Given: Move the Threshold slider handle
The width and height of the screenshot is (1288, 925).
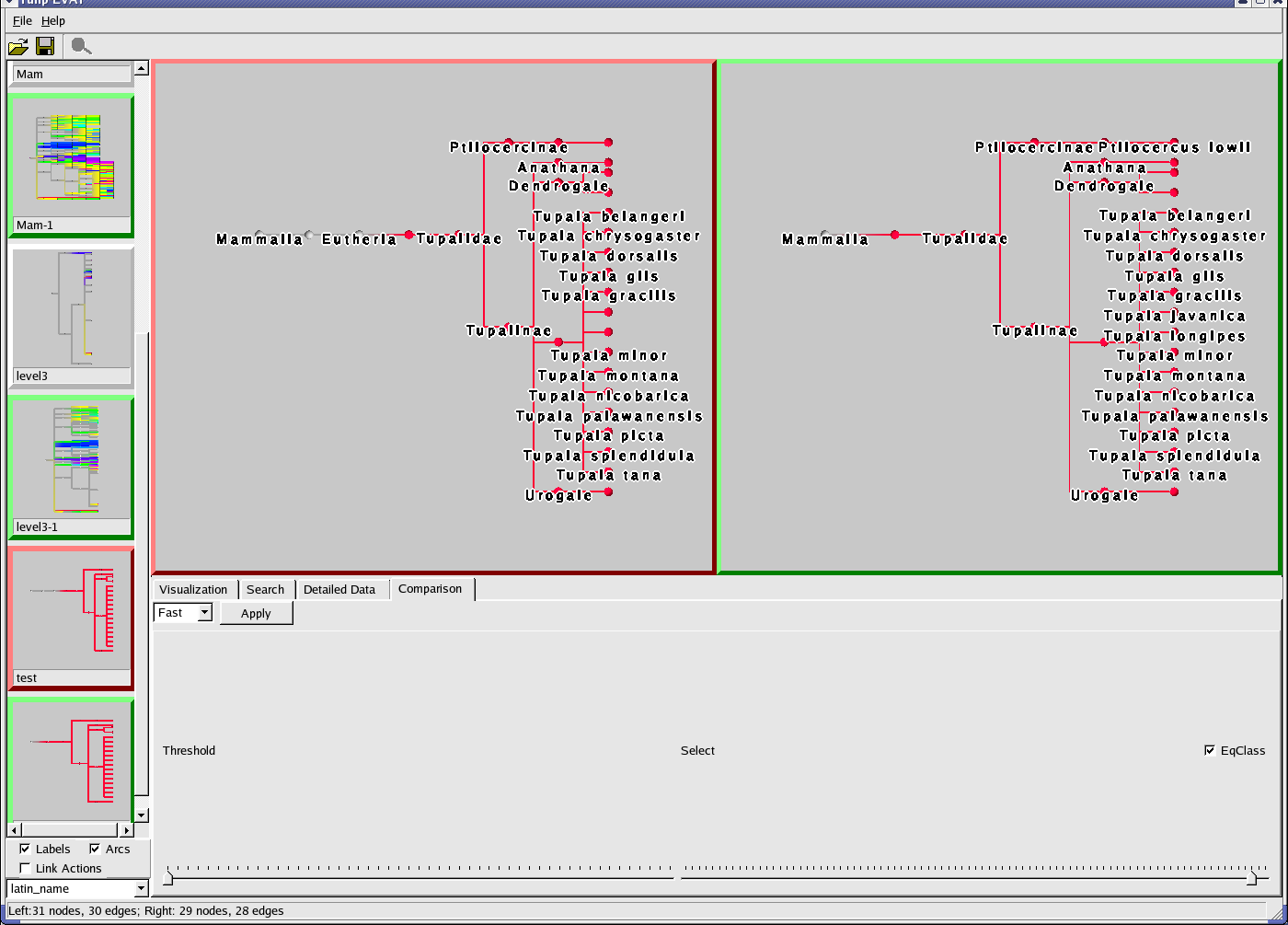Looking at the screenshot, I should pos(167,879).
